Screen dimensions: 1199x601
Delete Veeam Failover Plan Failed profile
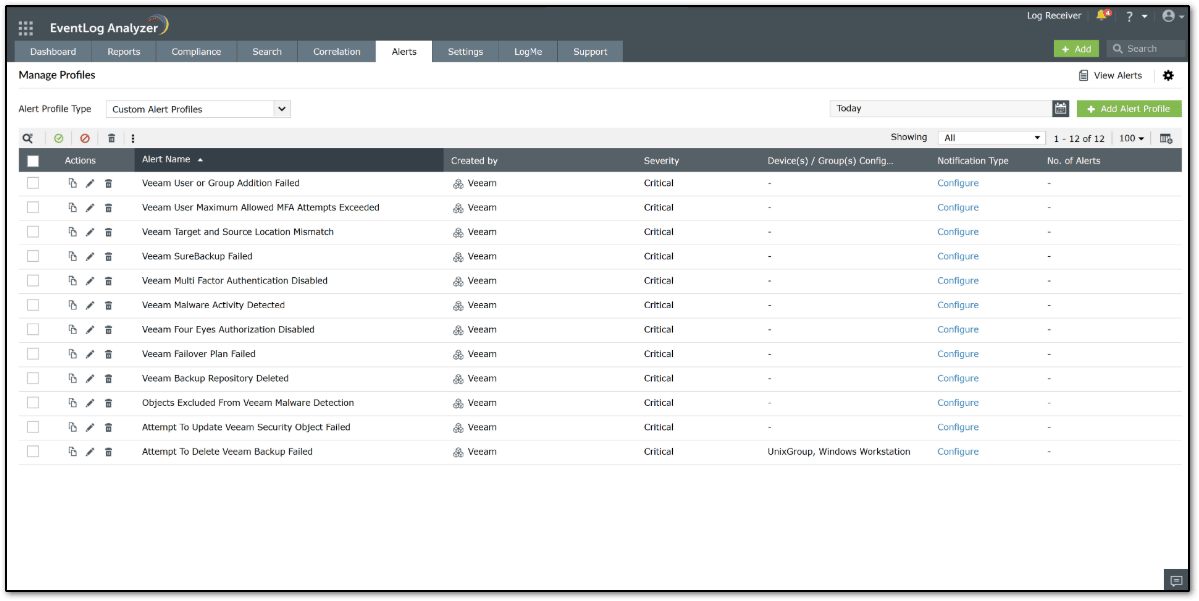pos(109,354)
